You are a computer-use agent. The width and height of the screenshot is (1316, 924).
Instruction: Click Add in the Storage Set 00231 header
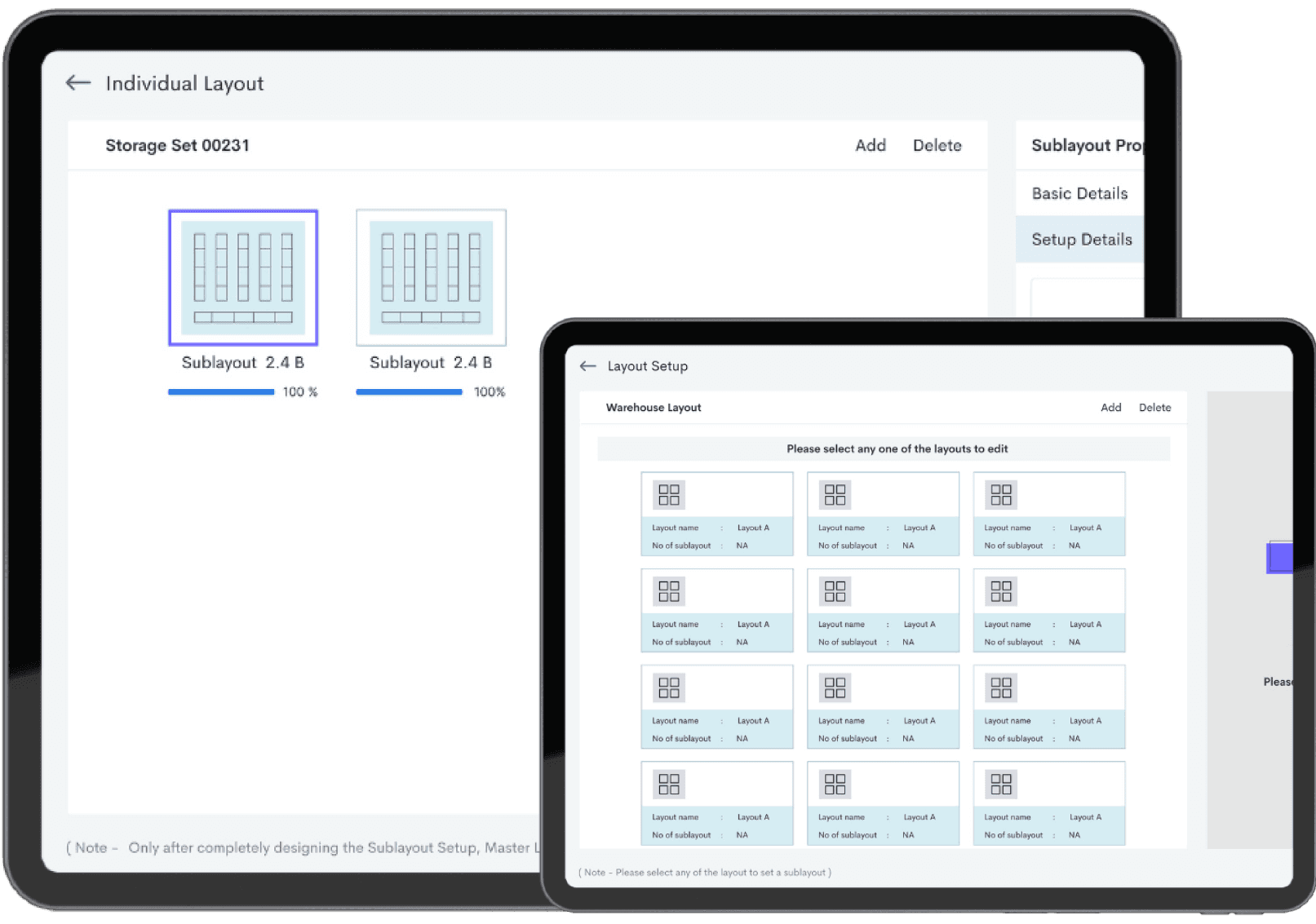tap(870, 145)
